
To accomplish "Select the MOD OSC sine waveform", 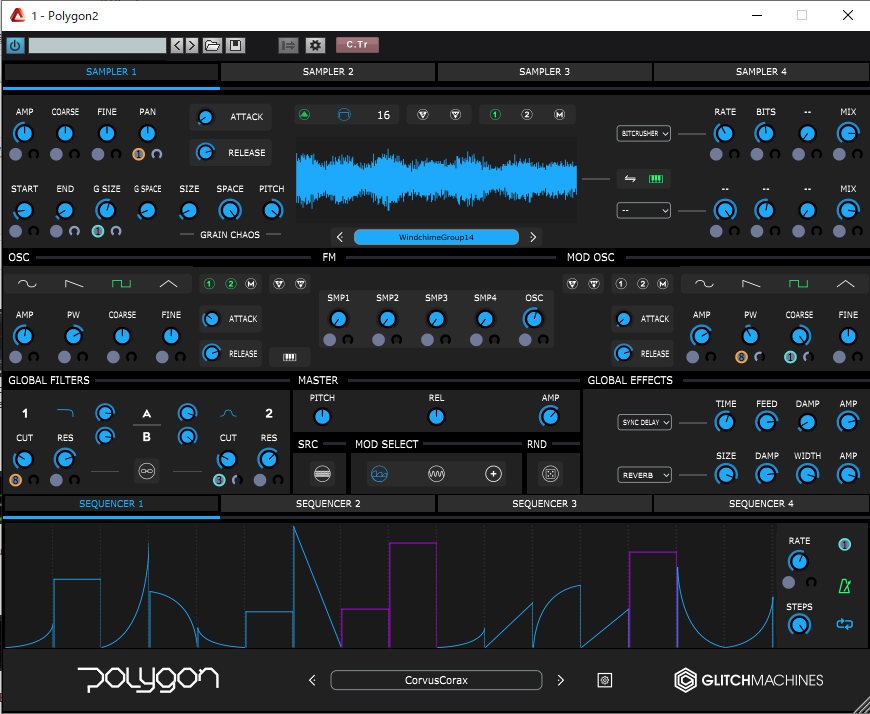I will (704, 284).
